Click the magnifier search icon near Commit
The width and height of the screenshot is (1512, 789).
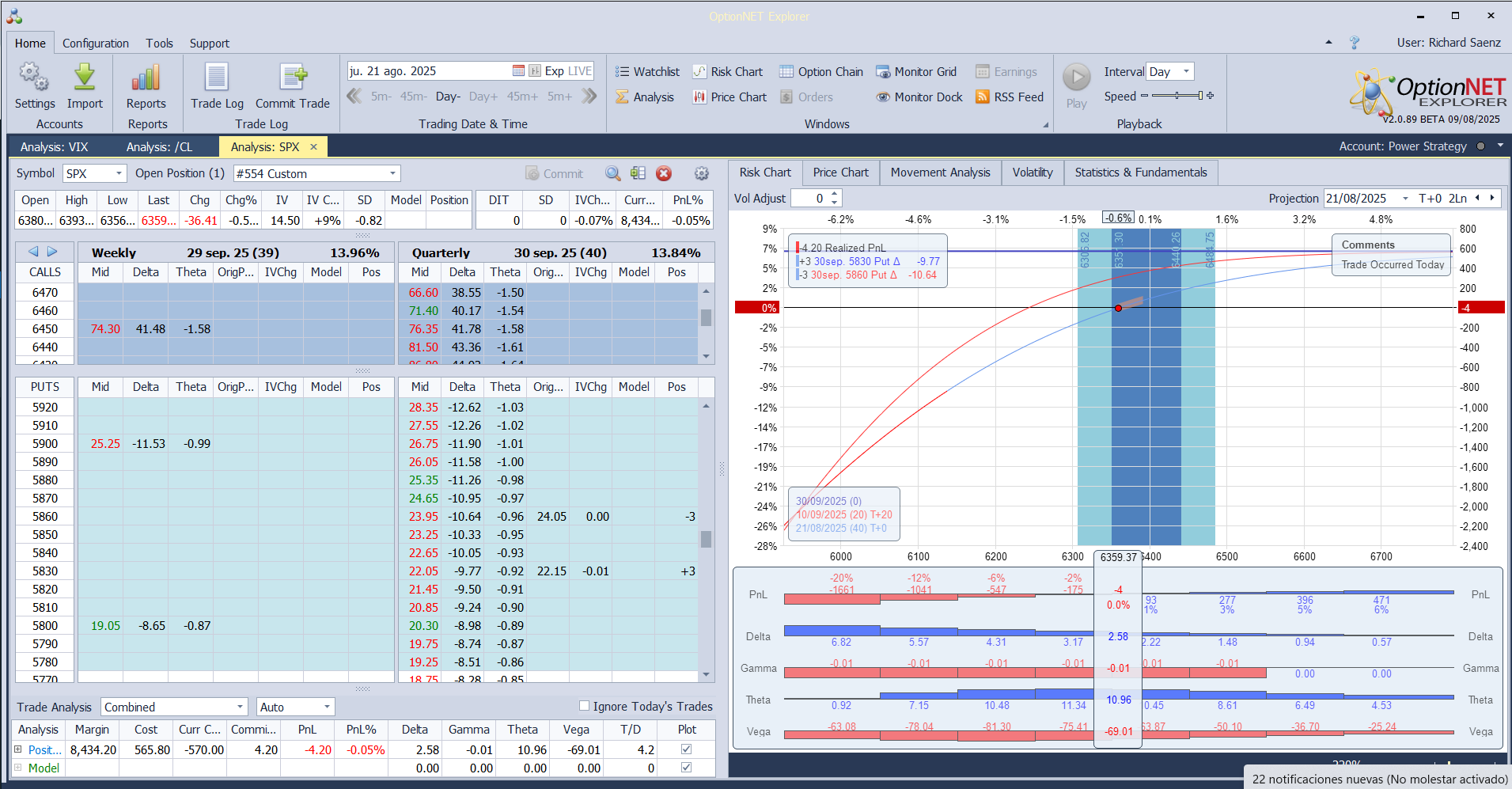click(x=613, y=173)
